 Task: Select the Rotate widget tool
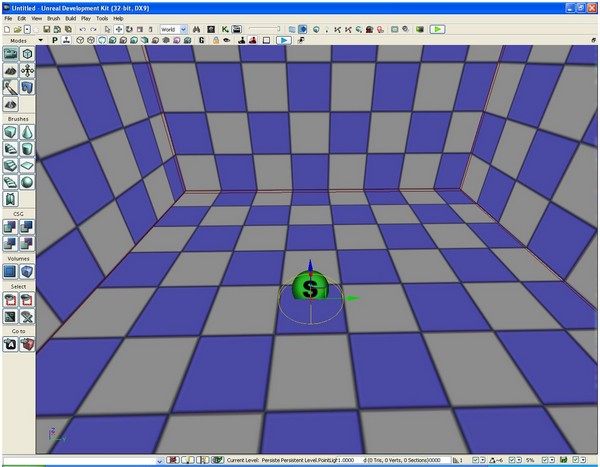(x=129, y=29)
